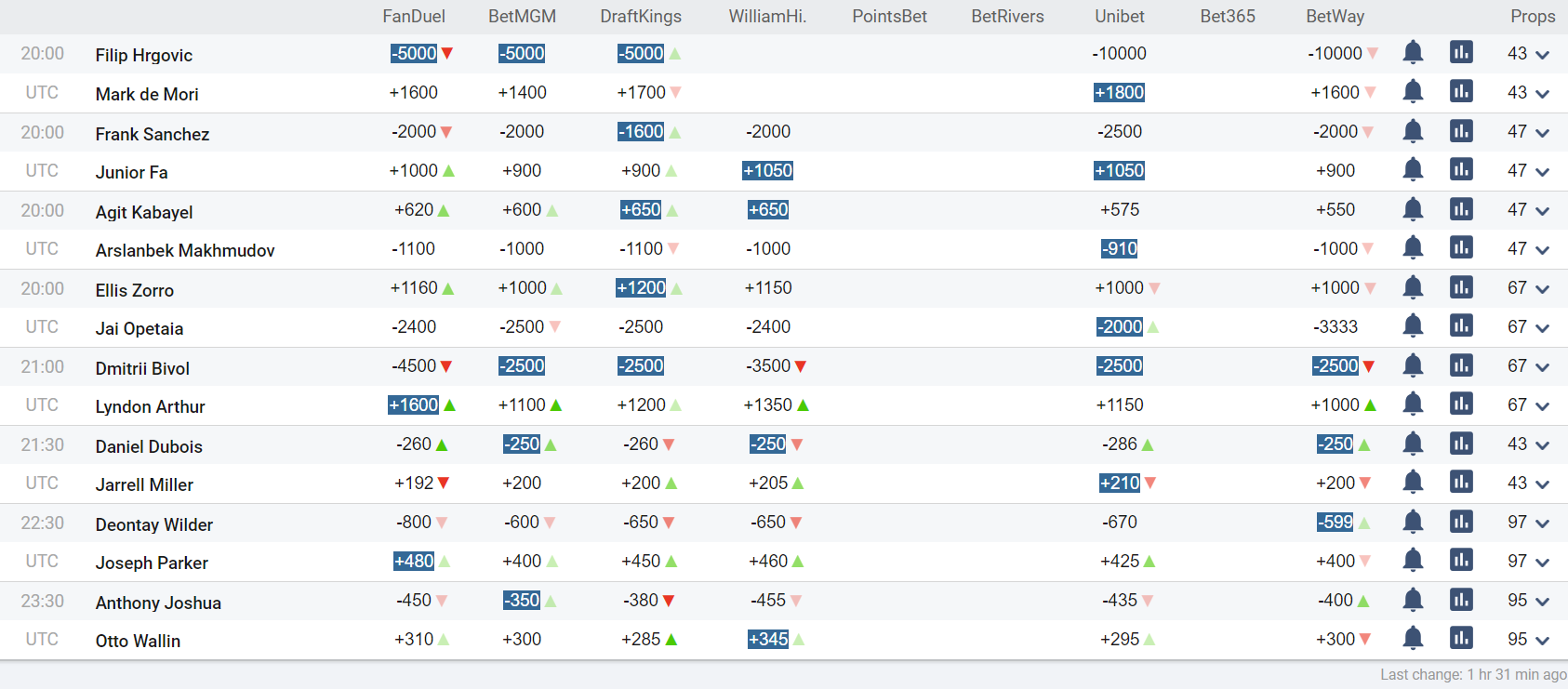Expand 67 props for Ellis Zorro
The height and width of the screenshot is (689, 1568).
1529,288
